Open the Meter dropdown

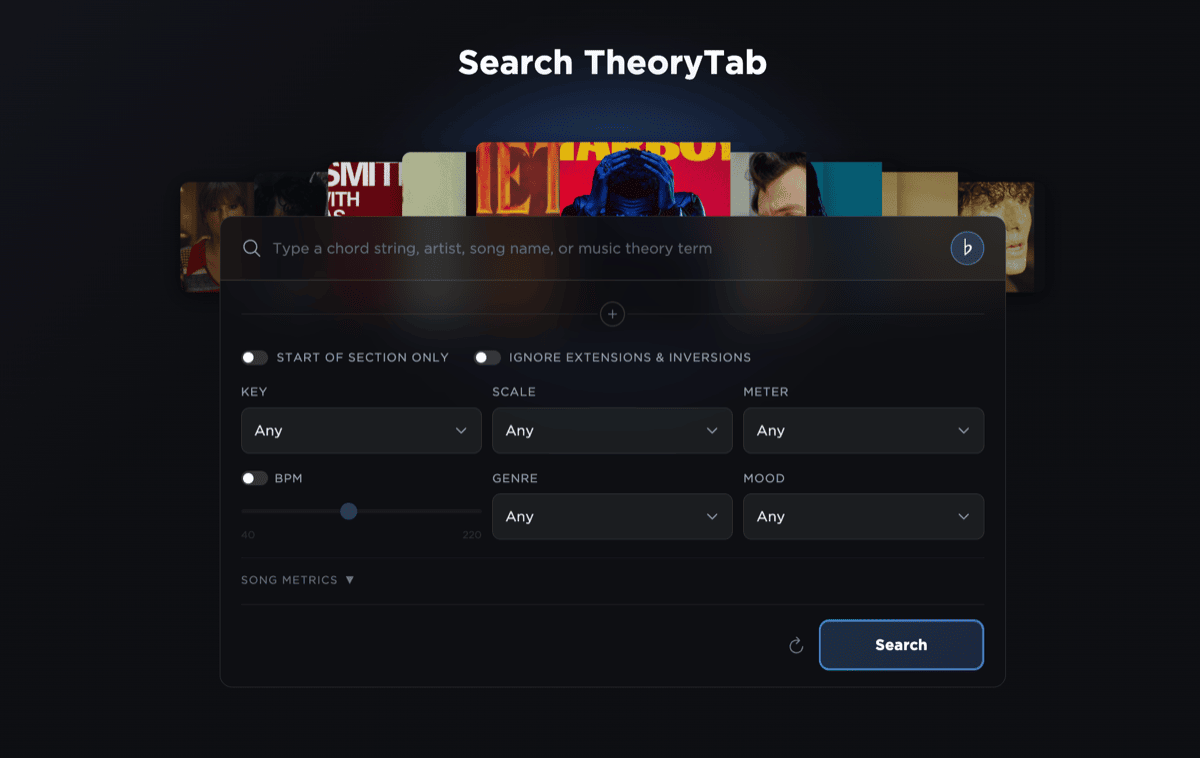click(863, 430)
